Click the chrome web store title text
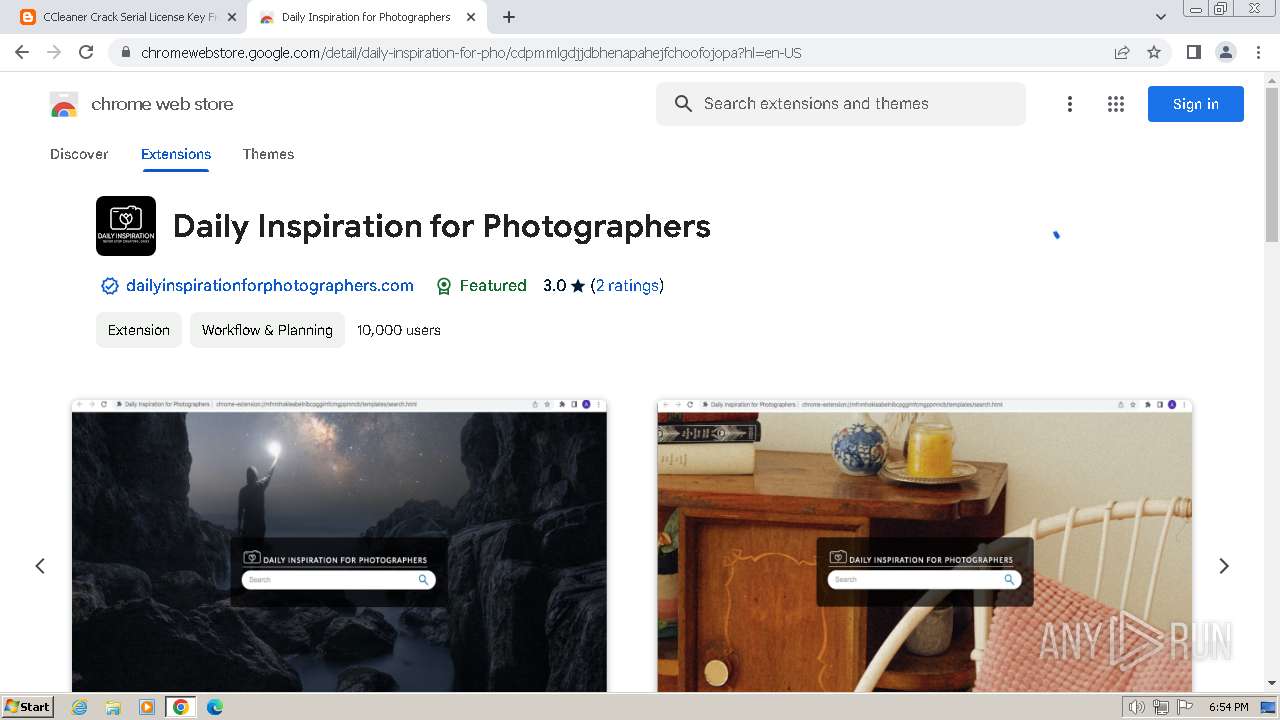1280x720 pixels. 162,104
